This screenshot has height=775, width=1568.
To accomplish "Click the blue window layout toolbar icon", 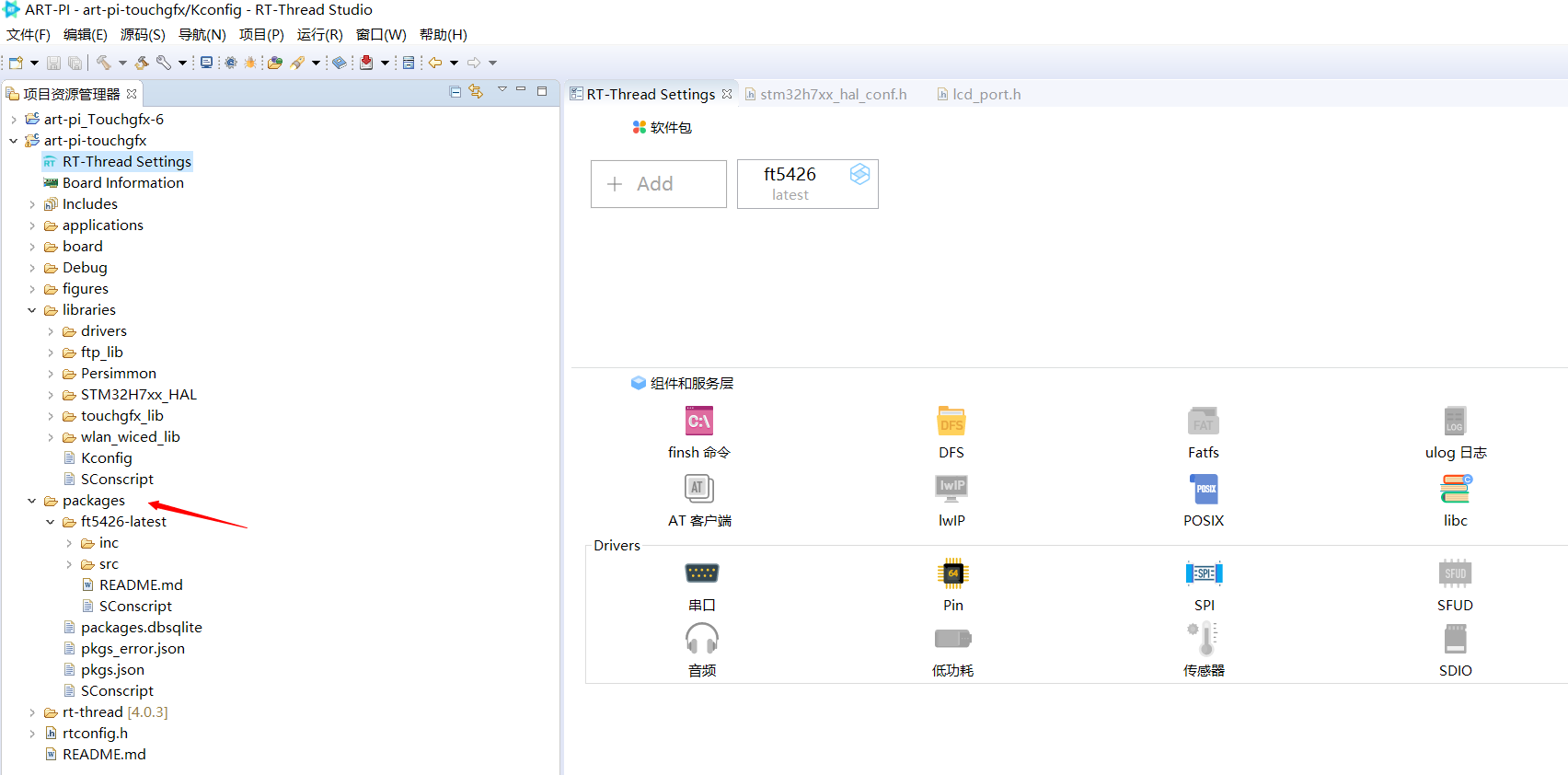I will click(x=409, y=63).
